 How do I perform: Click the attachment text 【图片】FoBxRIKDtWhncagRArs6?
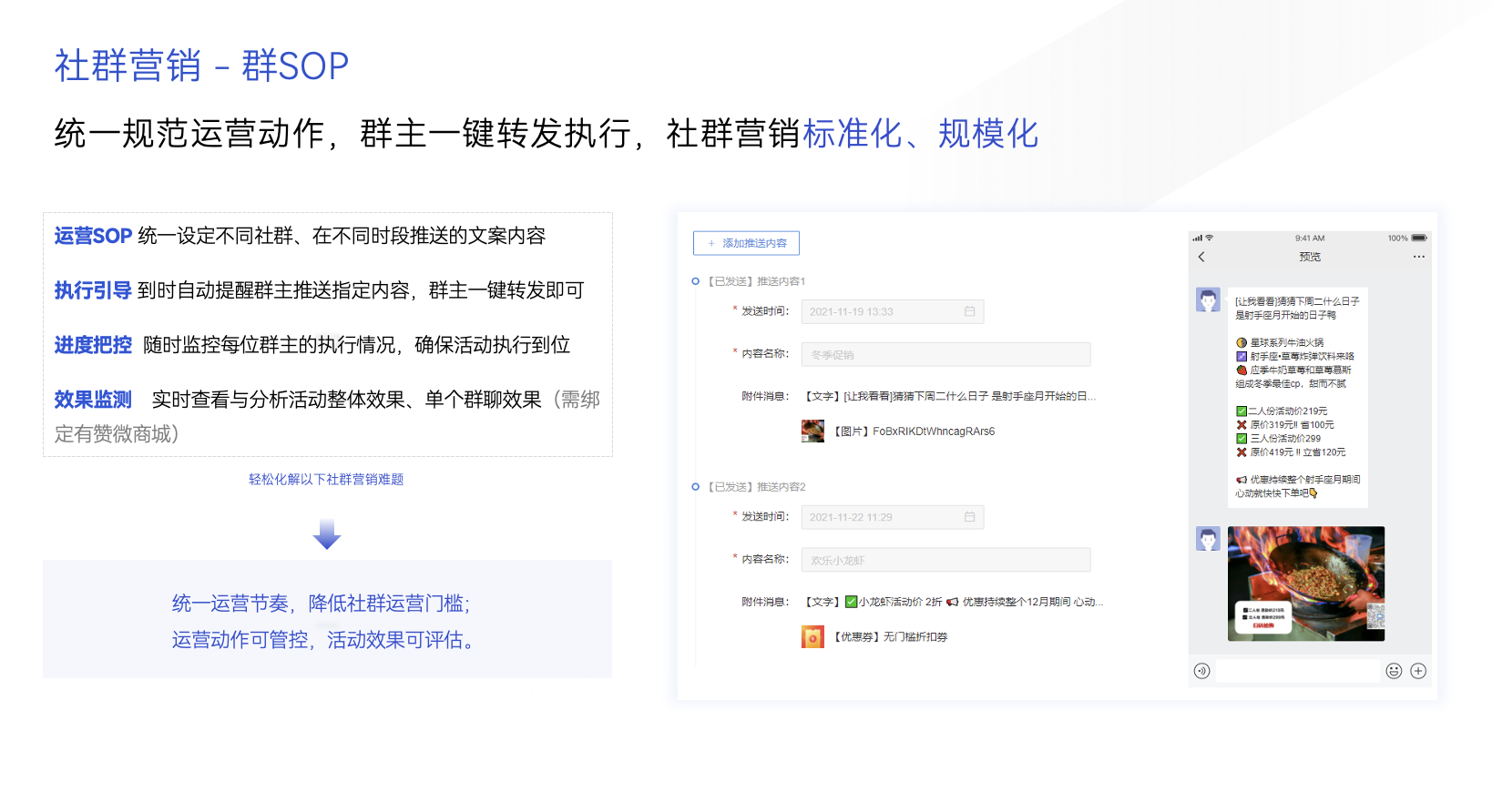tap(915, 431)
